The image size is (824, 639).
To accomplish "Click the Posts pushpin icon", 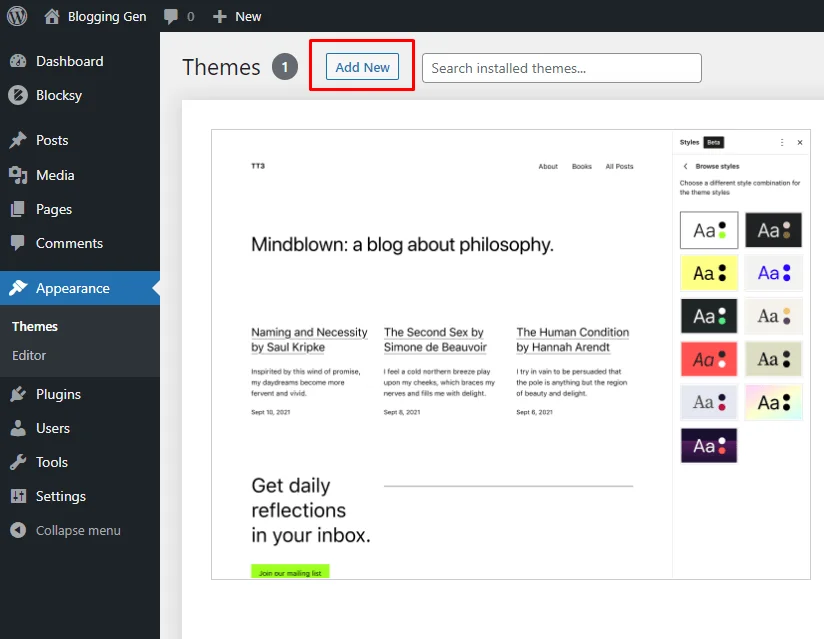I will pos(18,140).
